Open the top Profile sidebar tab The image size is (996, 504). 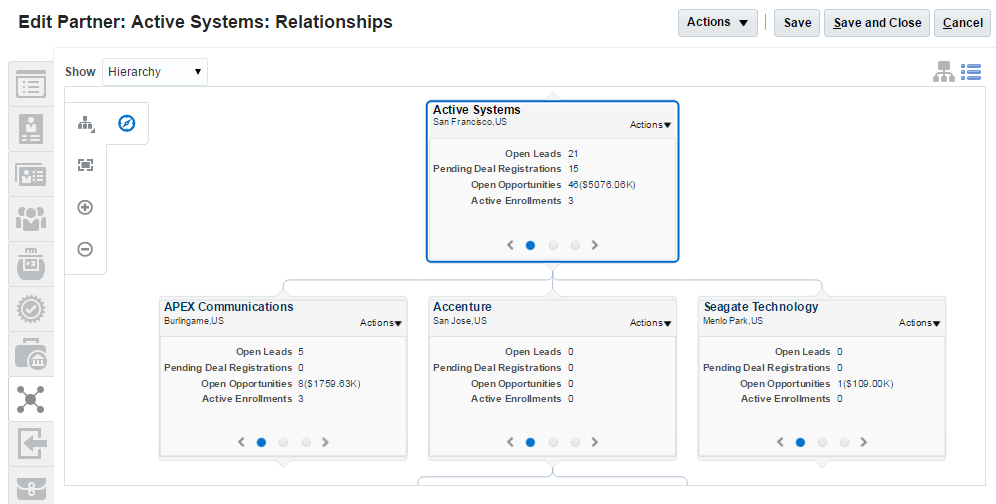[31, 84]
